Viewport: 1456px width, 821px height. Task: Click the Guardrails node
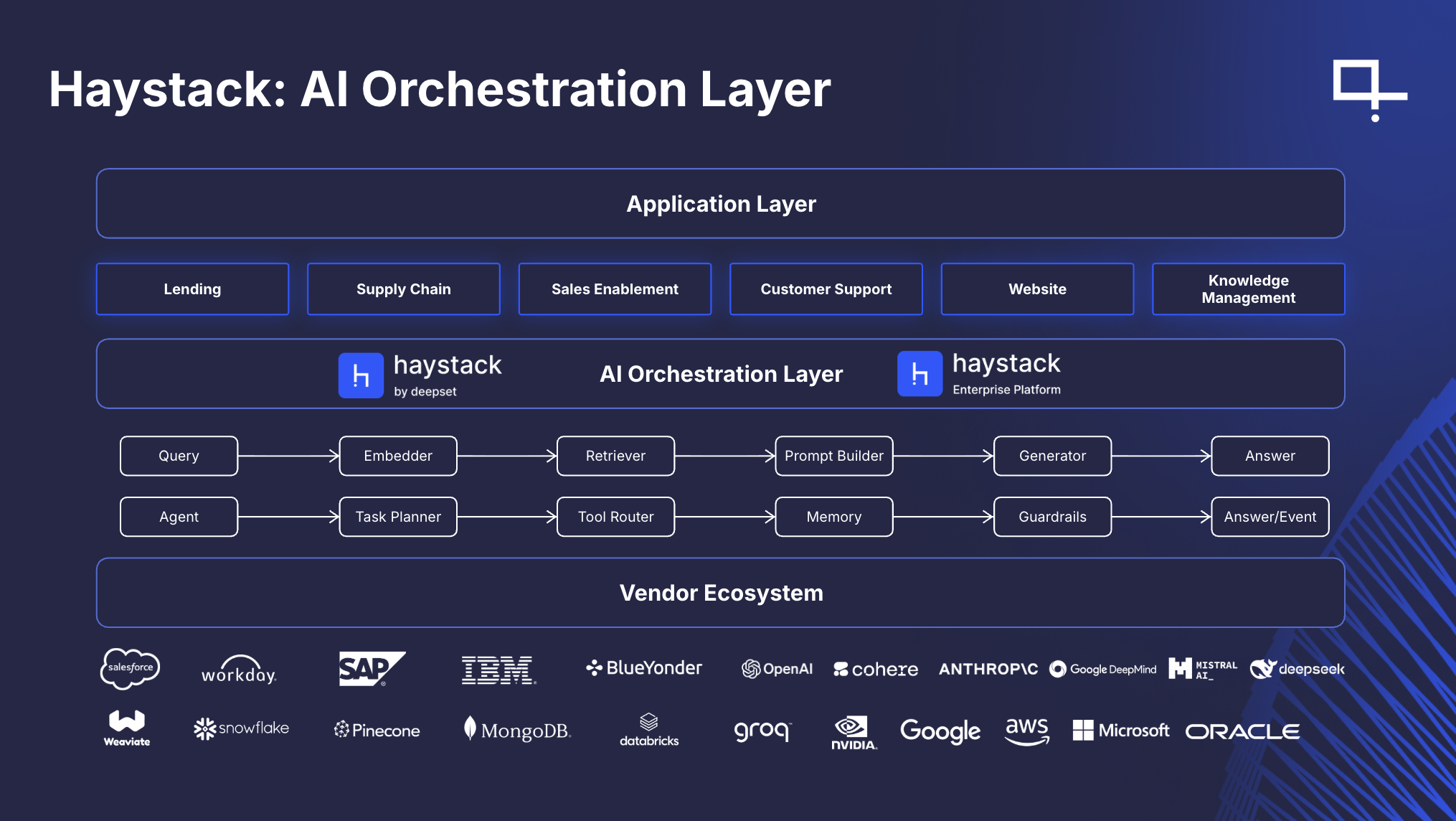click(1052, 517)
